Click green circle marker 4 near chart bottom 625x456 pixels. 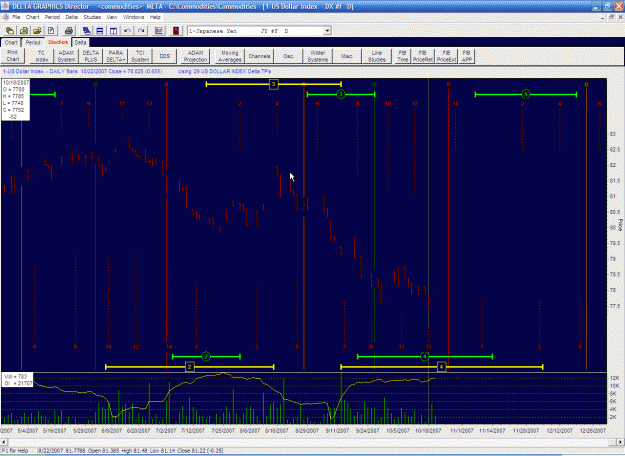coord(425,356)
